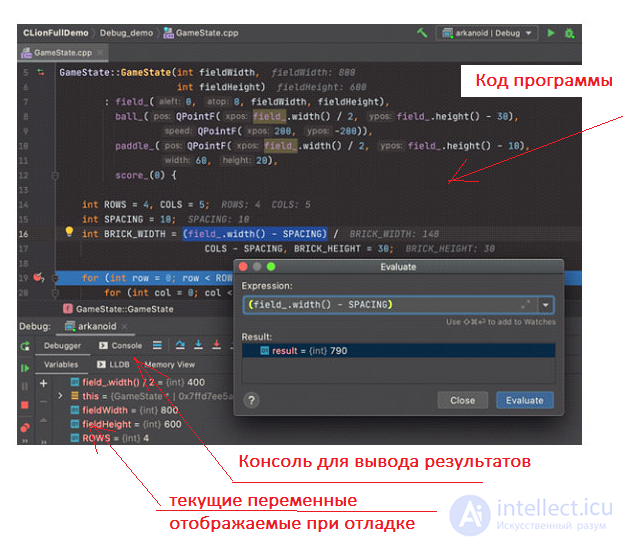The height and width of the screenshot is (543, 623).
Task: Click the selected expression on line 16
Action: pos(255,234)
